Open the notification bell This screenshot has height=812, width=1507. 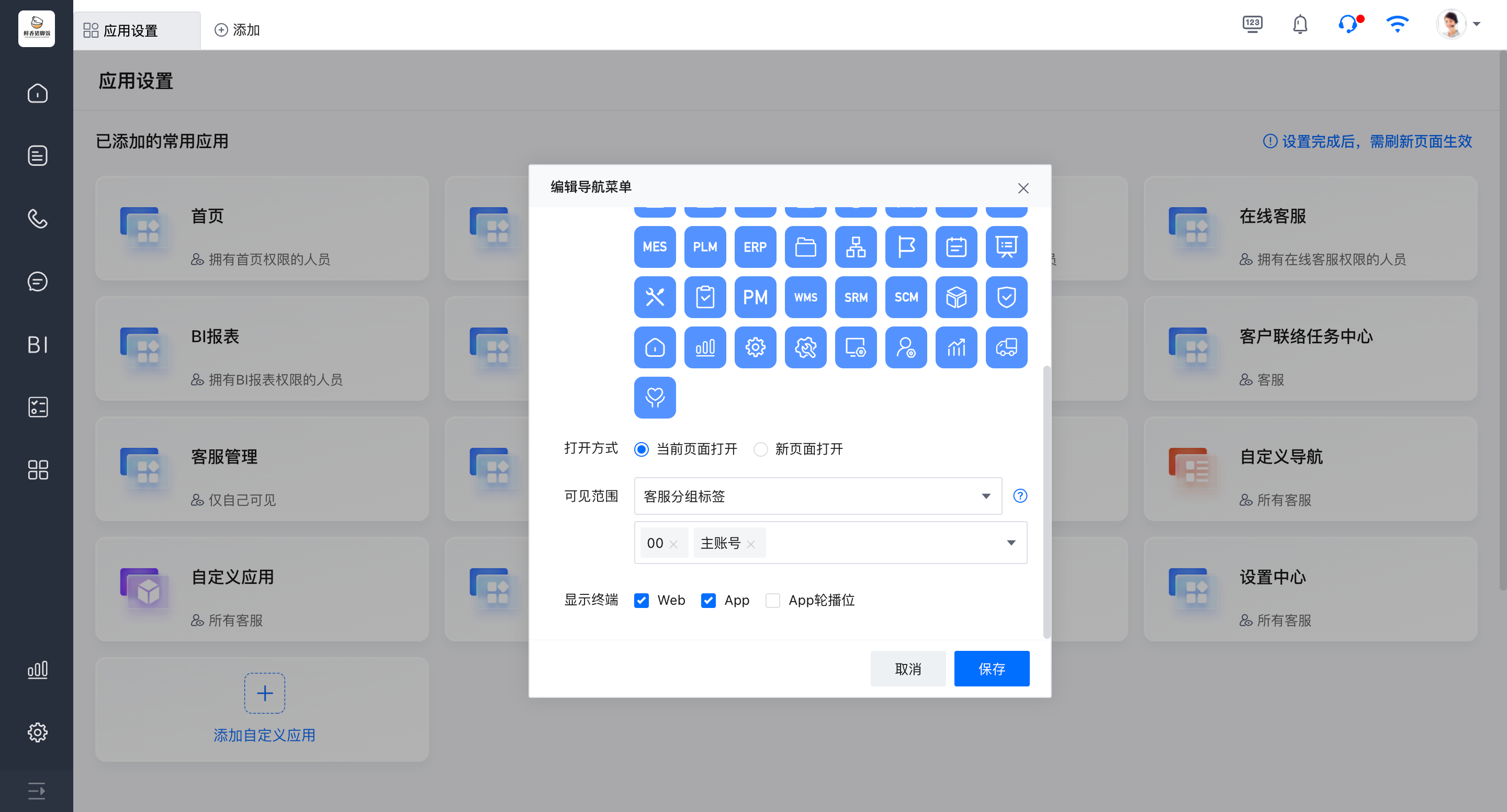(x=1300, y=25)
